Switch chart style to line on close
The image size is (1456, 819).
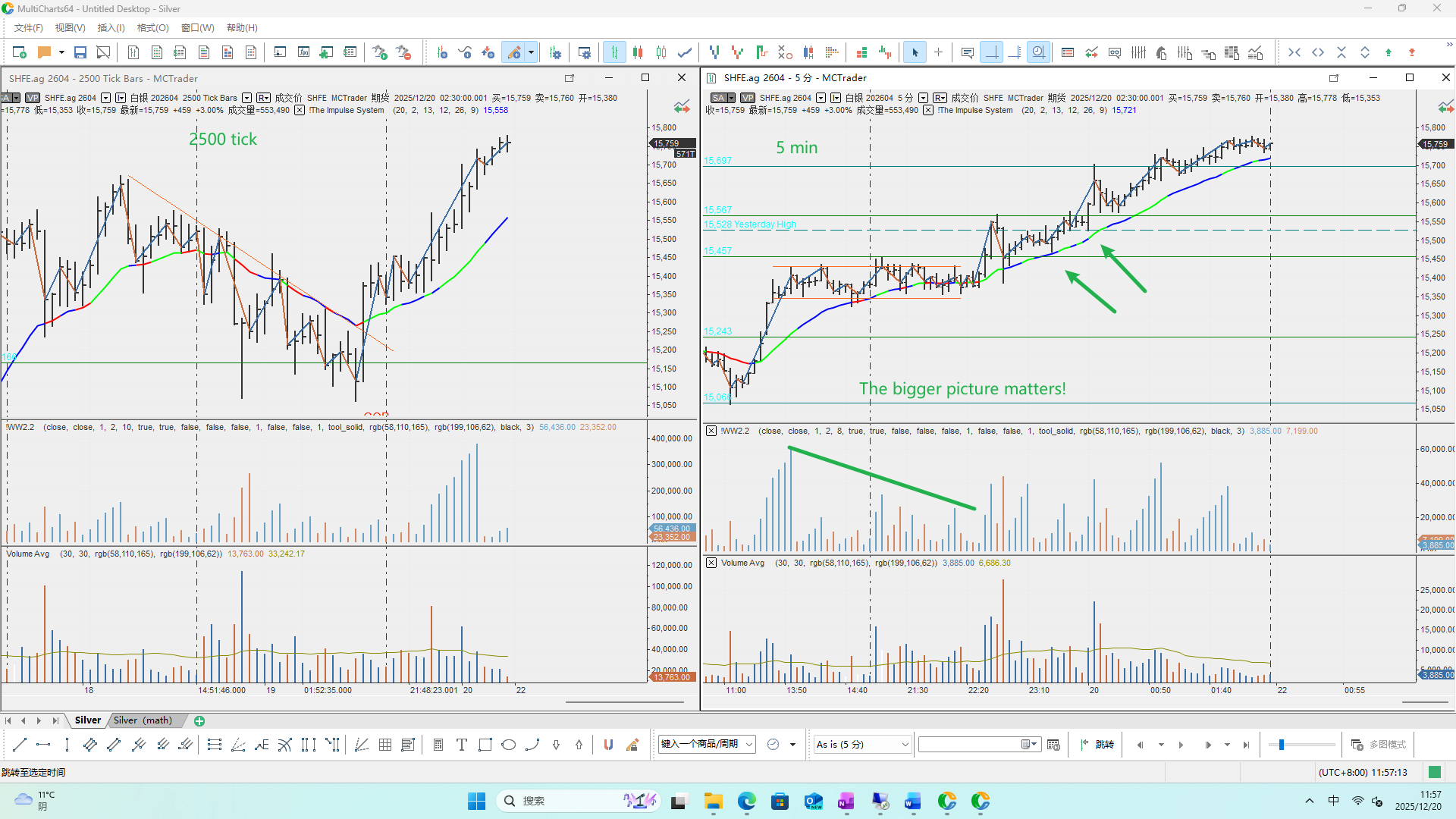point(685,52)
